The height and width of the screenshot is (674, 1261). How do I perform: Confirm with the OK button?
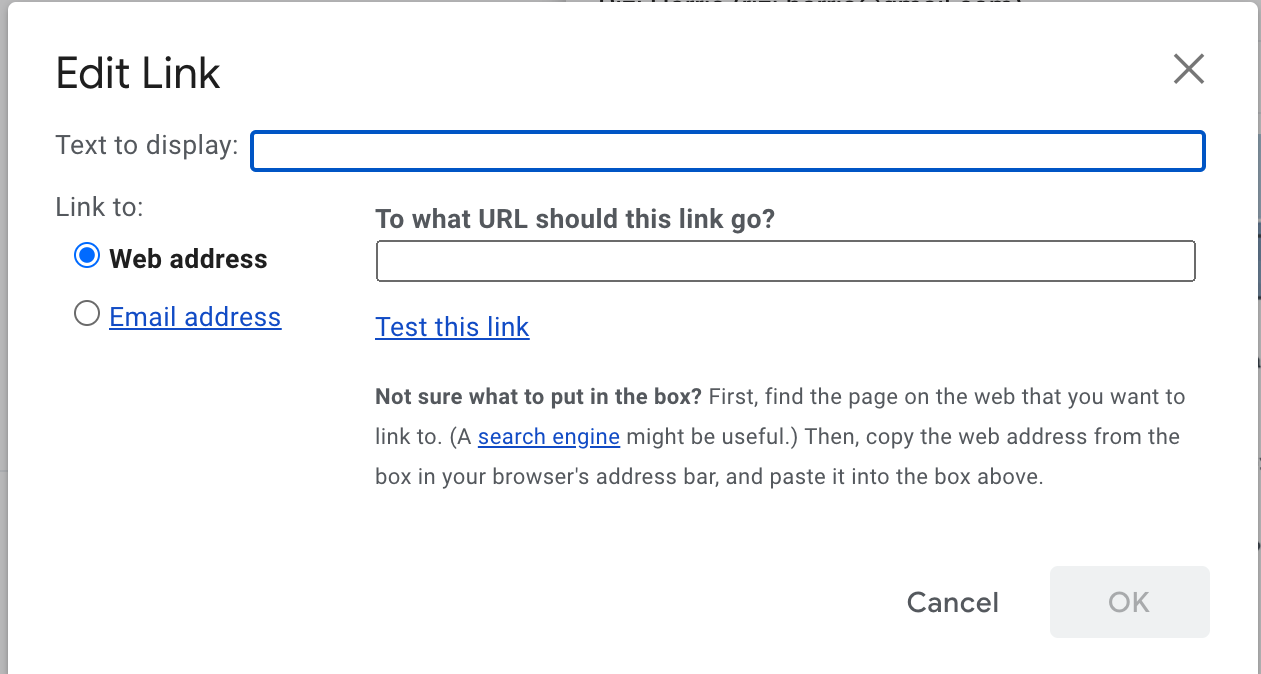[x=1129, y=602]
